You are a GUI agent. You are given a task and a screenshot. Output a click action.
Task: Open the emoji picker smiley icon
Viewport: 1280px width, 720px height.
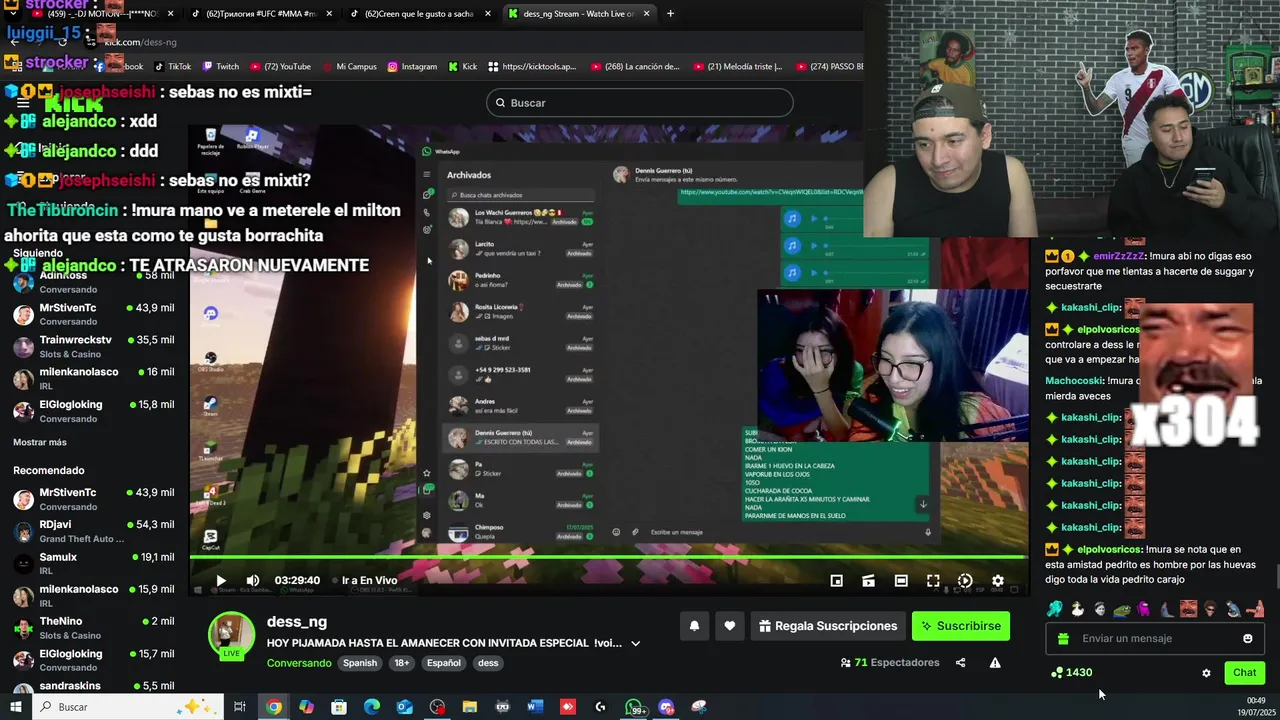[x=1247, y=638]
